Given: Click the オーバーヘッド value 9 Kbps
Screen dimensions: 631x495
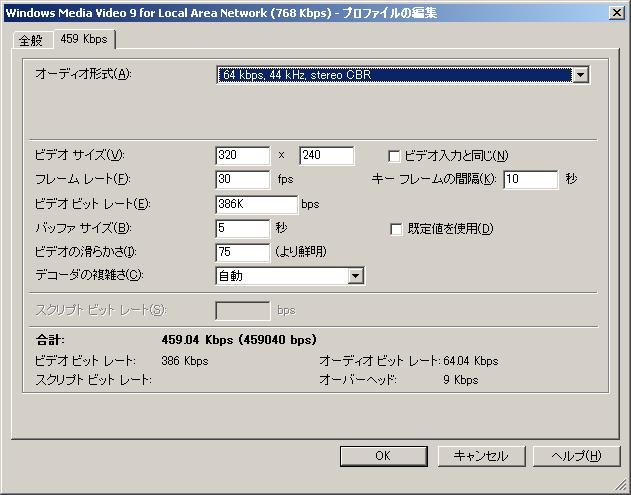Looking at the screenshot, I should pyautogui.click(x=461, y=380).
